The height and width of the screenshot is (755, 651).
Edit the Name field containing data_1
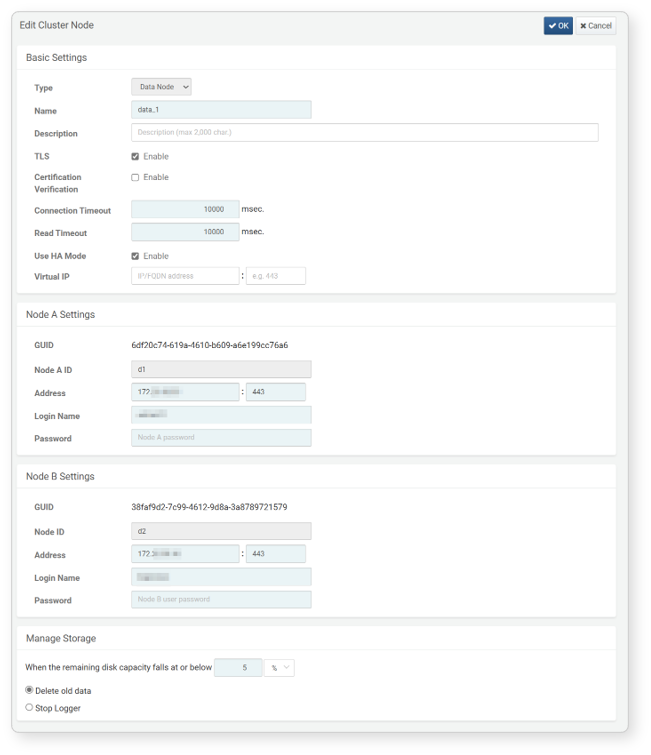tap(221, 110)
